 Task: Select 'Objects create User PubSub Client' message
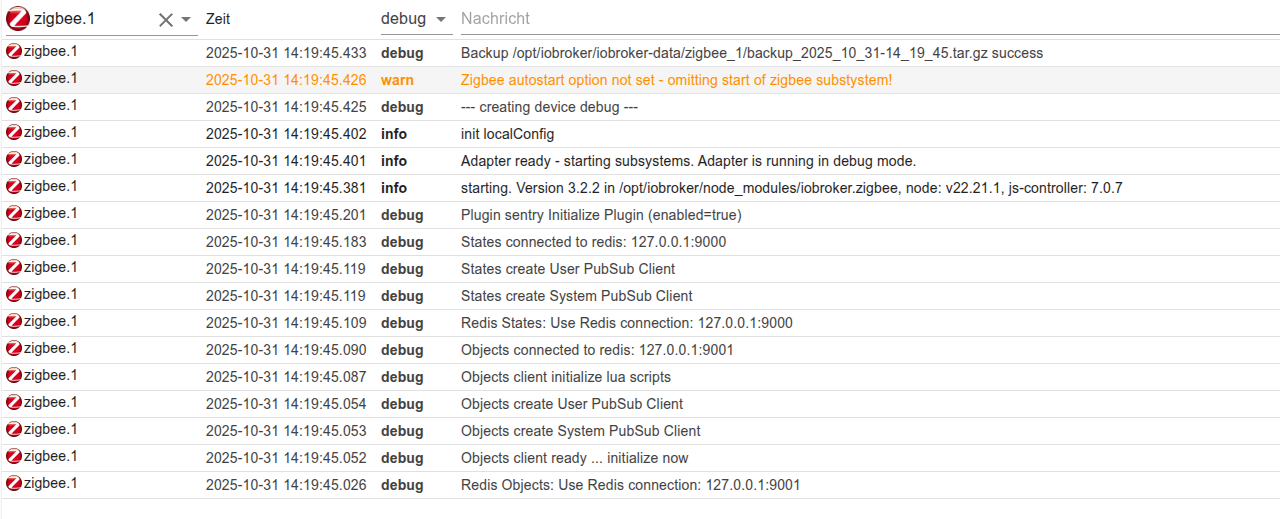[x=572, y=404]
